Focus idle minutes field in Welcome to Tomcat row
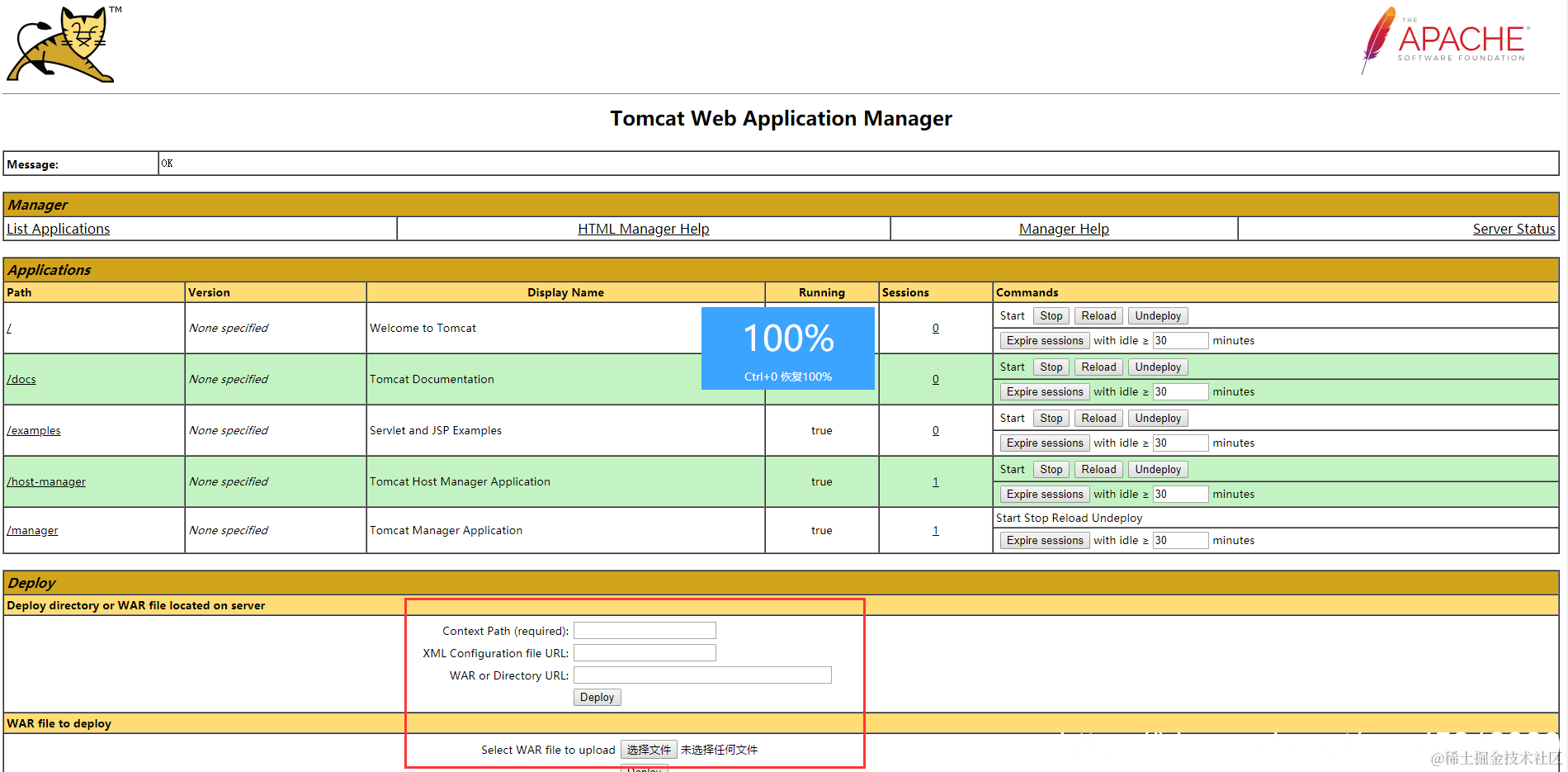This screenshot has height=772, width=1568. pyautogui.click(x=1181, y=340)
